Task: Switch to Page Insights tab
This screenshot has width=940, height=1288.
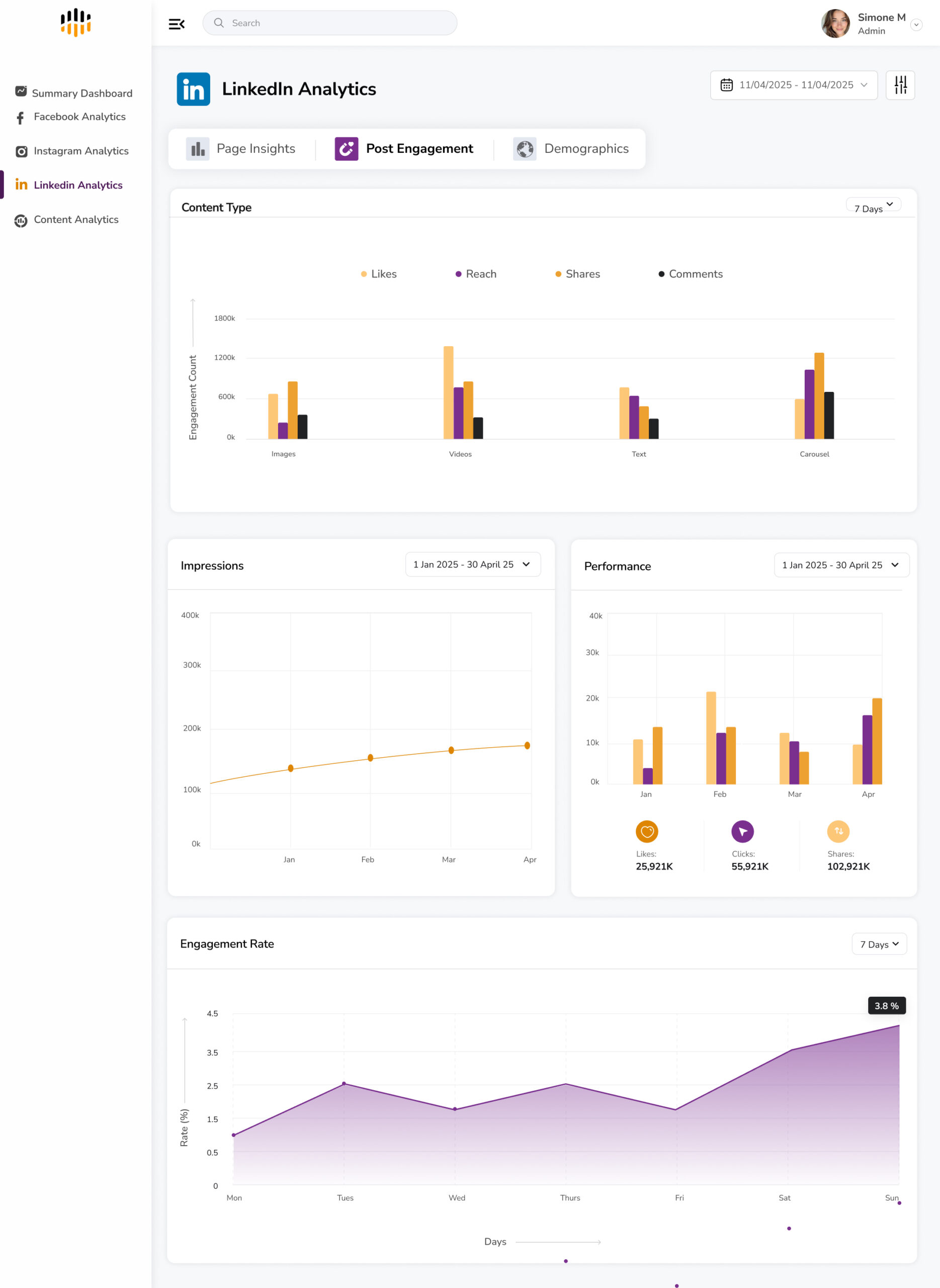Action: point(241,148)
